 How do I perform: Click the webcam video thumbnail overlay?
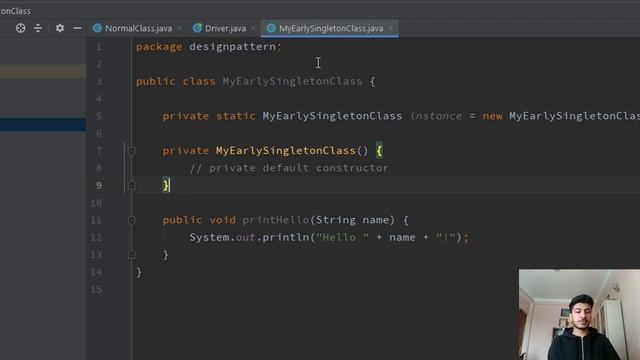(579, 314)
